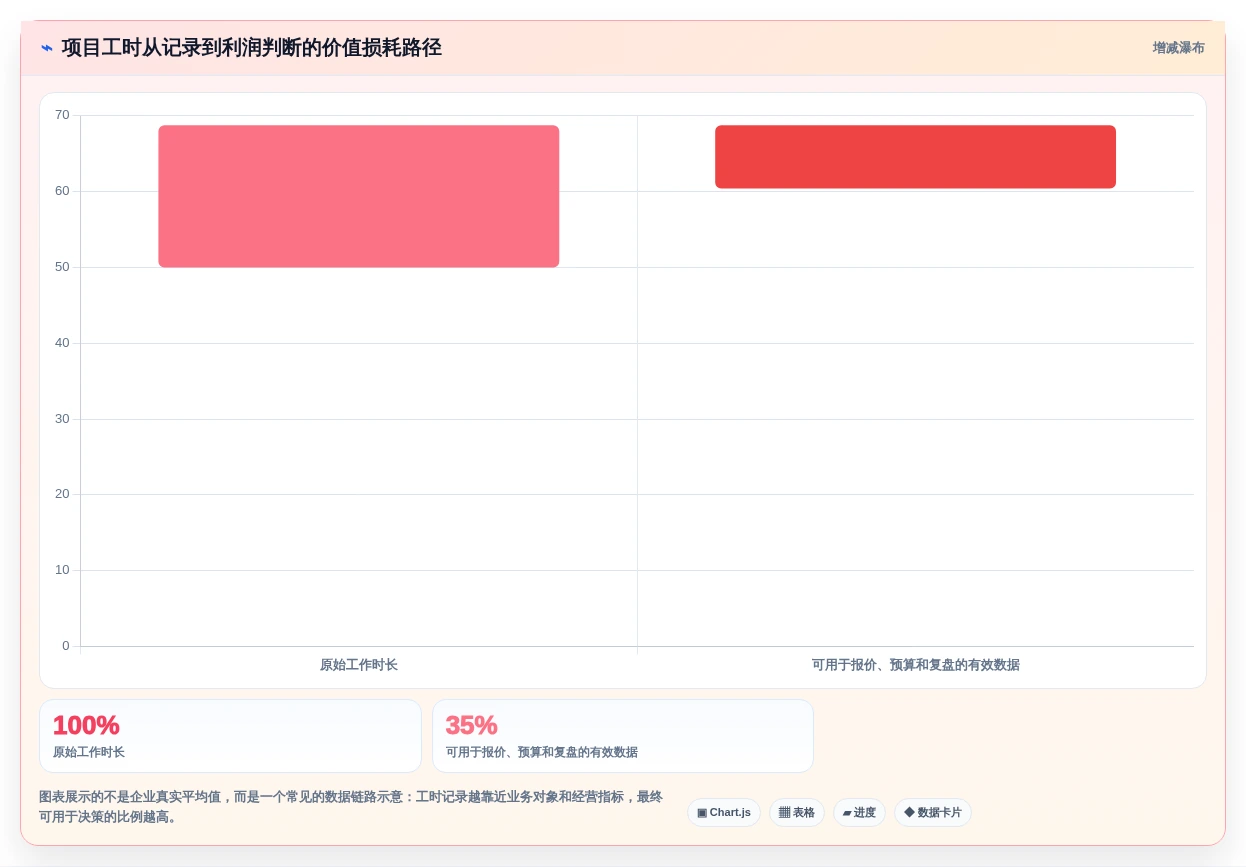Viewport: 1246px width, 867px height.
Task: Click the 可用于报价、预算和复盘的有效数据 axis label
Action: (x=916, y=665)
